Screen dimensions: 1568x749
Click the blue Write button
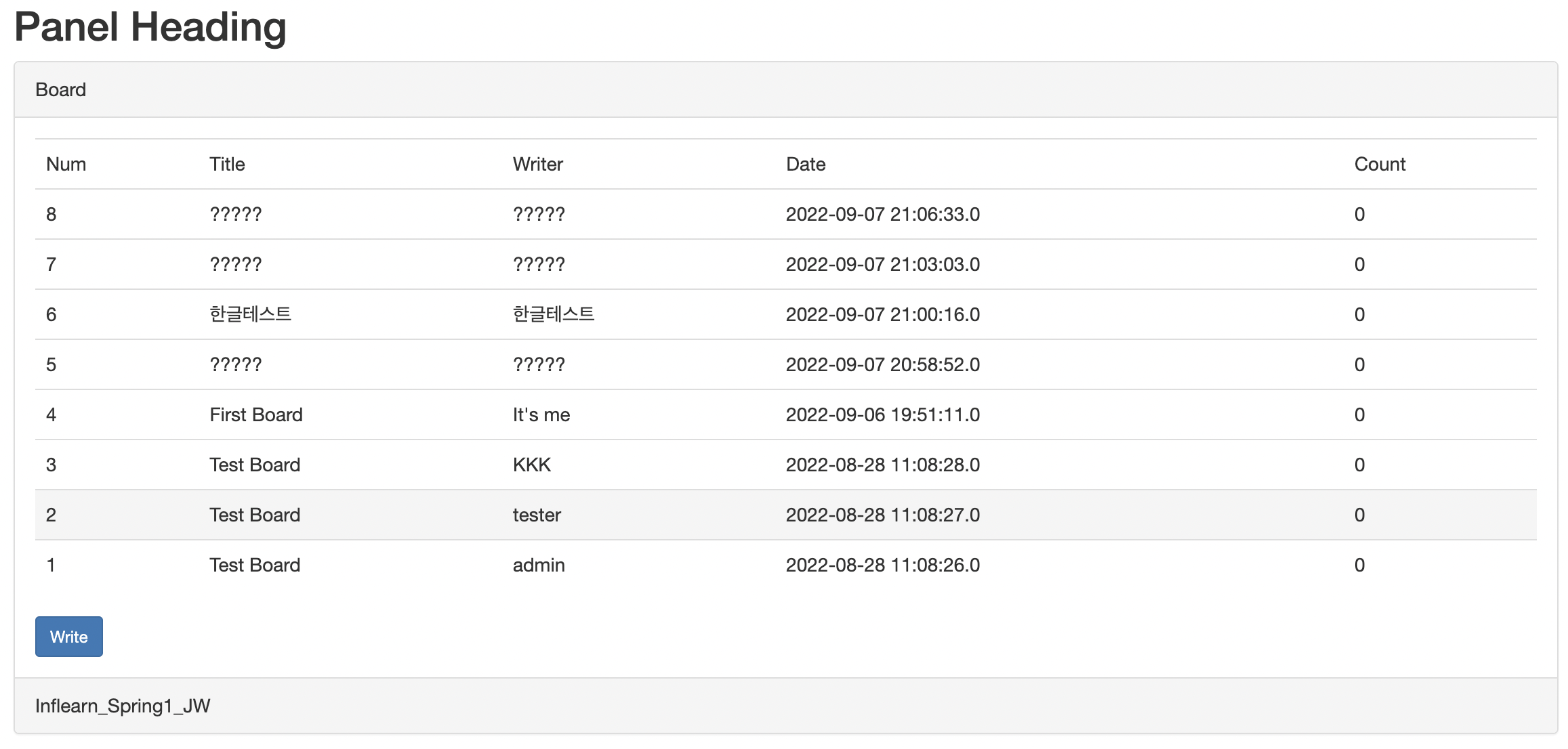69,637
